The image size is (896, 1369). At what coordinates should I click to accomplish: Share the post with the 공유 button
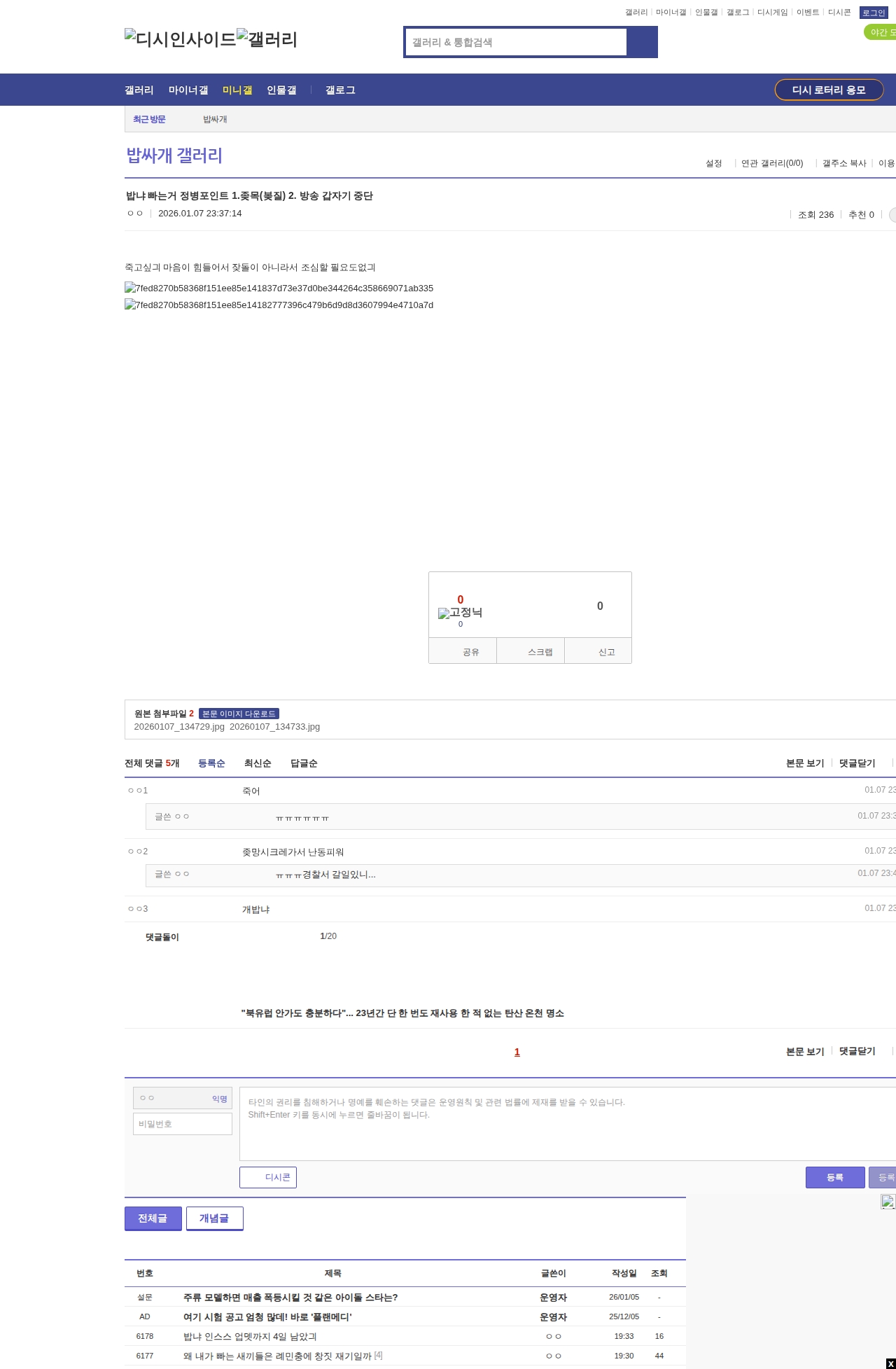(463, 651)
